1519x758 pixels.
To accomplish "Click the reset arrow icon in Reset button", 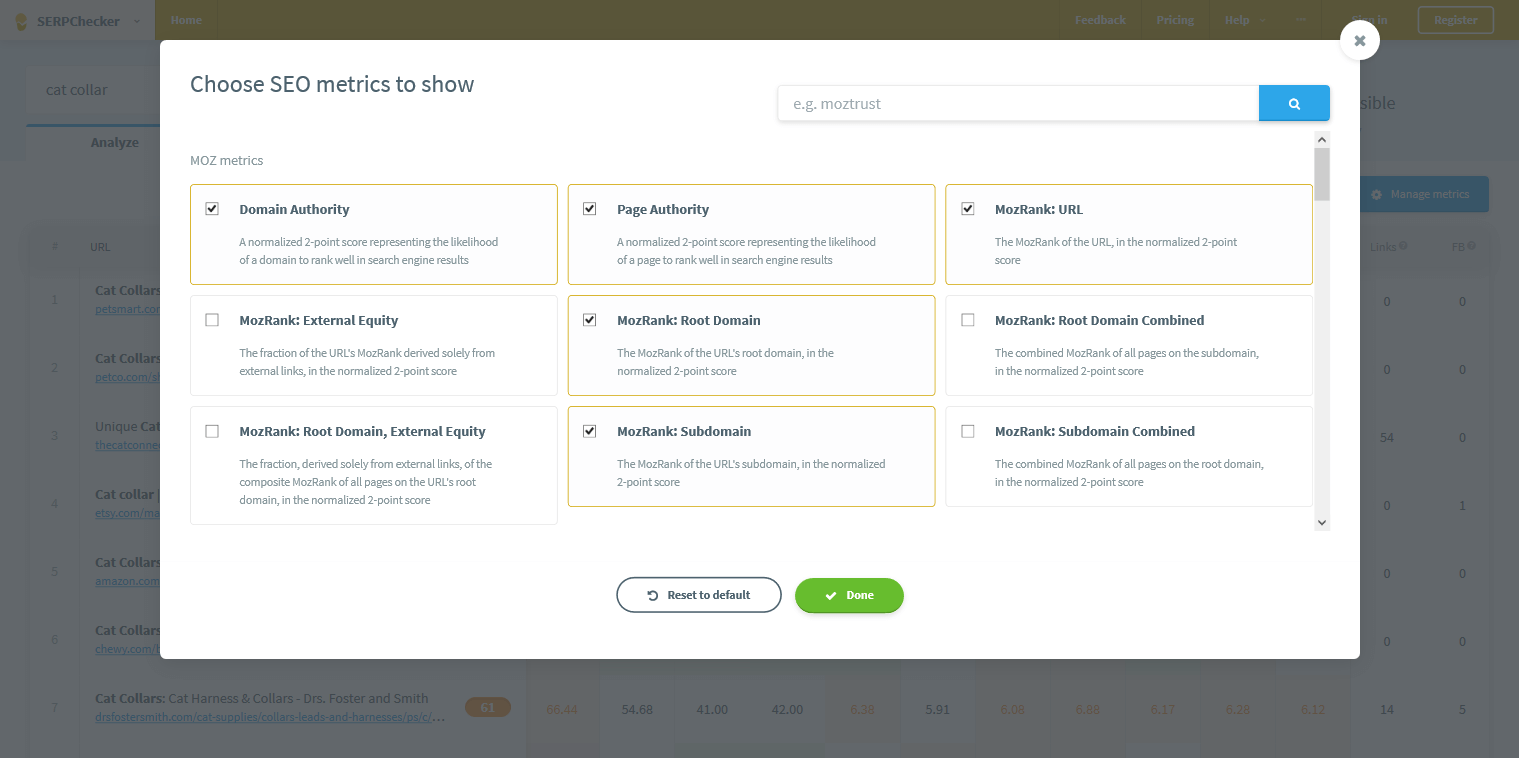I will (x=653, y=595).
